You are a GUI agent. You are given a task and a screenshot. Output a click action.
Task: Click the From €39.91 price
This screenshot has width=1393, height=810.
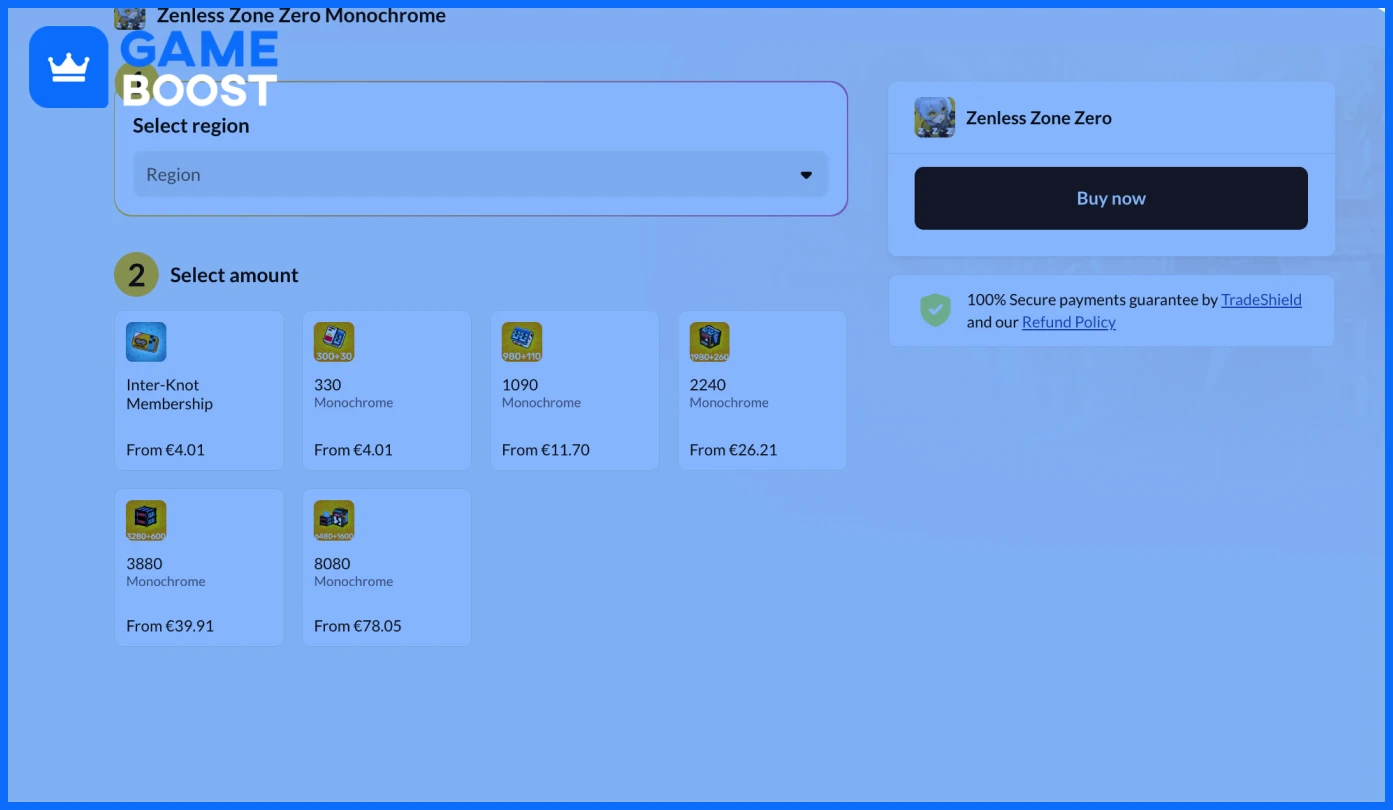[170, 626]
